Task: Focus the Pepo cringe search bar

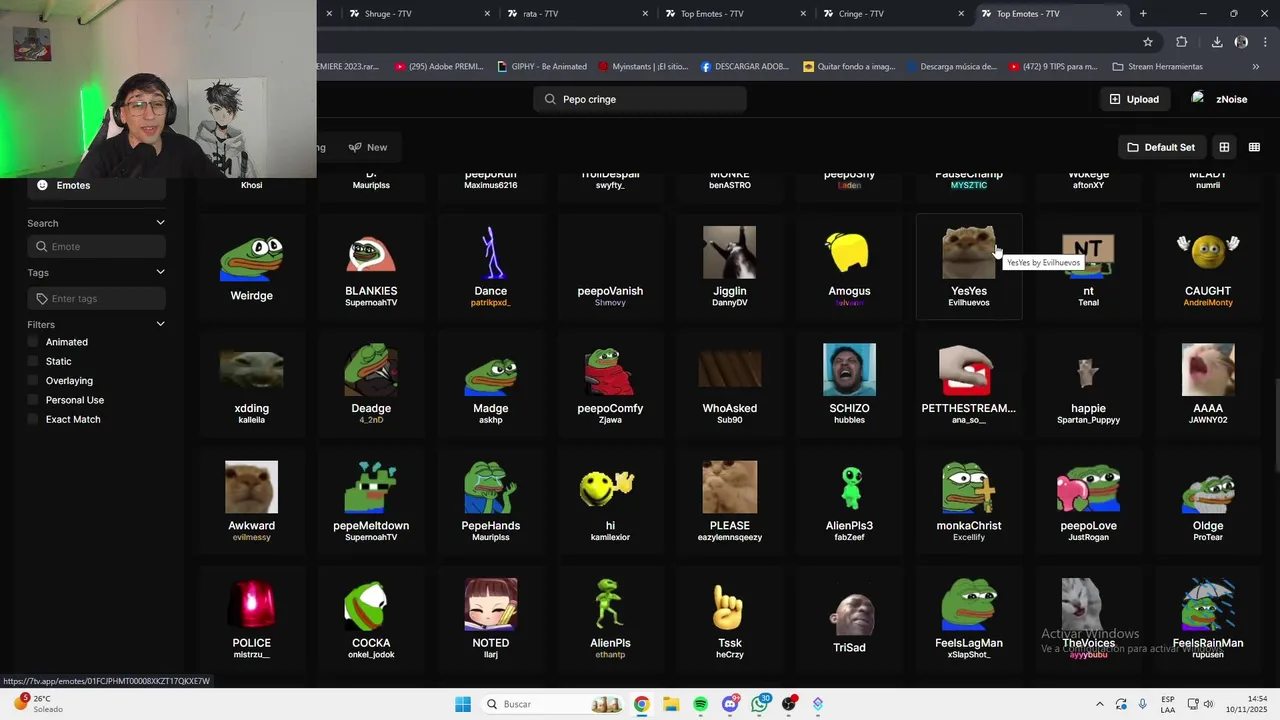Action: coord(640,99)
